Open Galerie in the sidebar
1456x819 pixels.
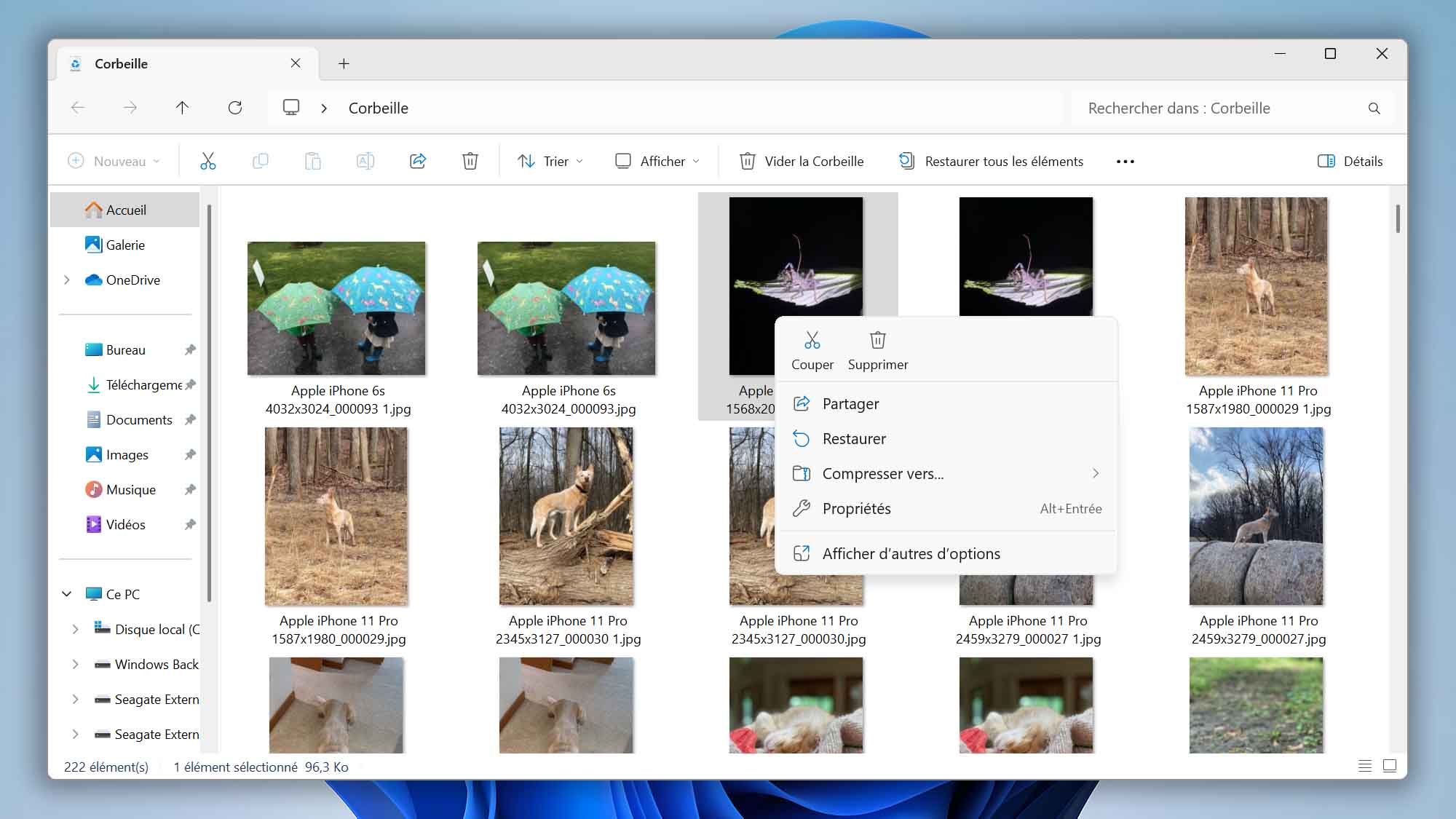point(125,245)
